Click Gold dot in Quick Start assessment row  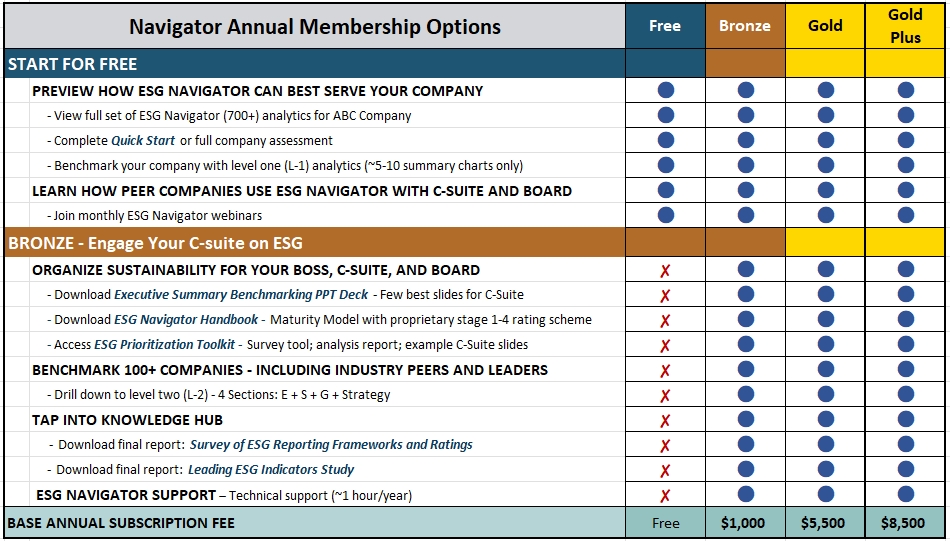click(x=825, y=140)
